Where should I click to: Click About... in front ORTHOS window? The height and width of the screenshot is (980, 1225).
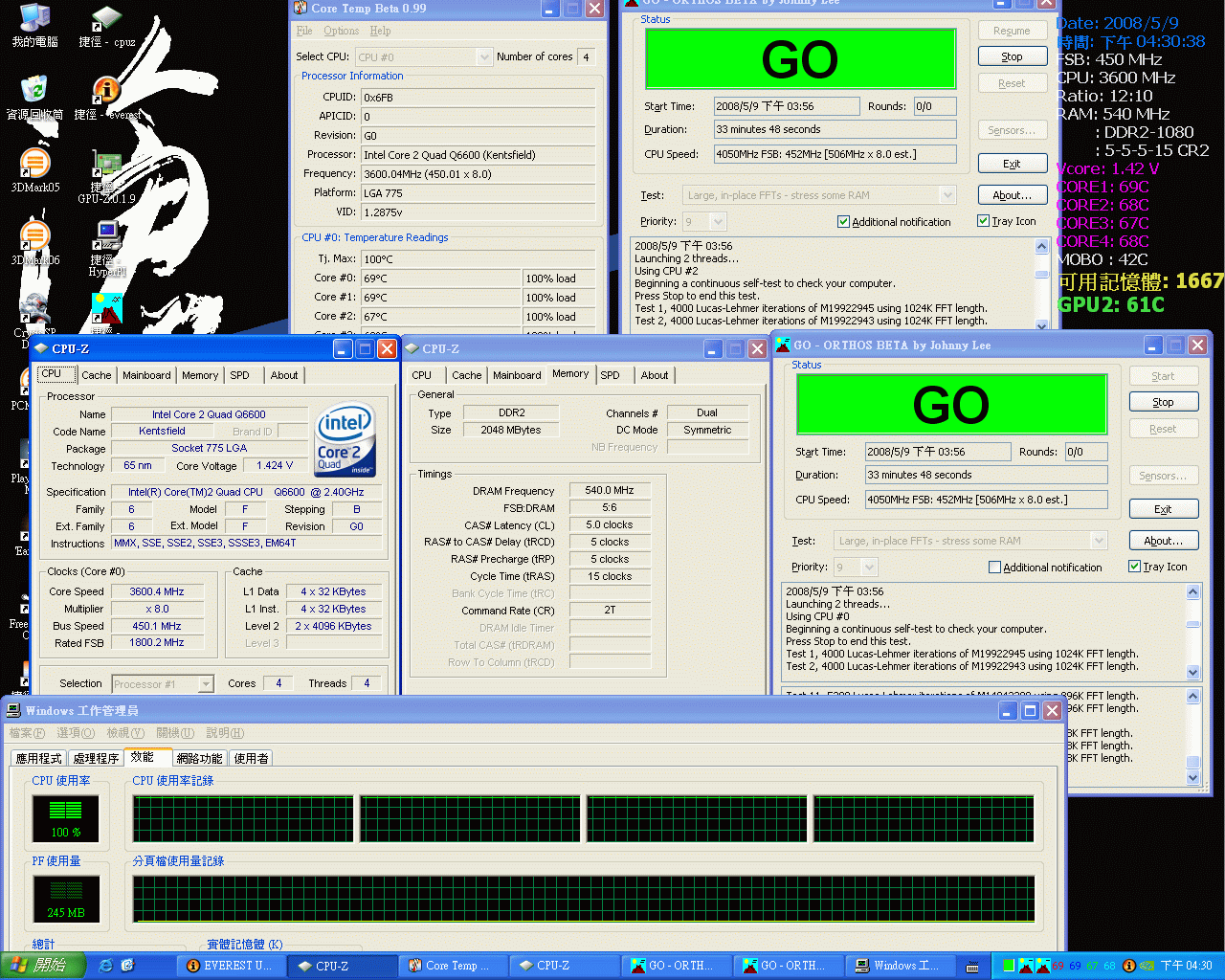coord(1163,541)
